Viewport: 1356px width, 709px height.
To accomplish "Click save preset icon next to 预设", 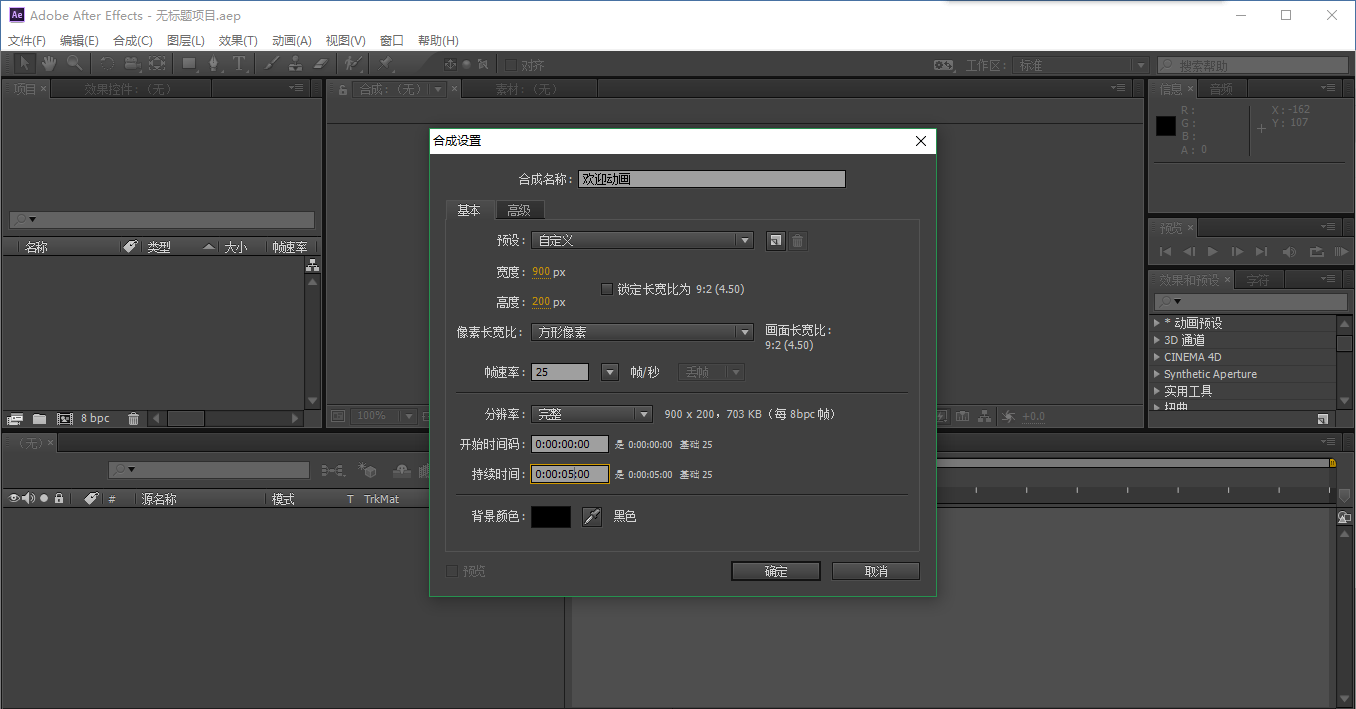I will tap(775, 240).
